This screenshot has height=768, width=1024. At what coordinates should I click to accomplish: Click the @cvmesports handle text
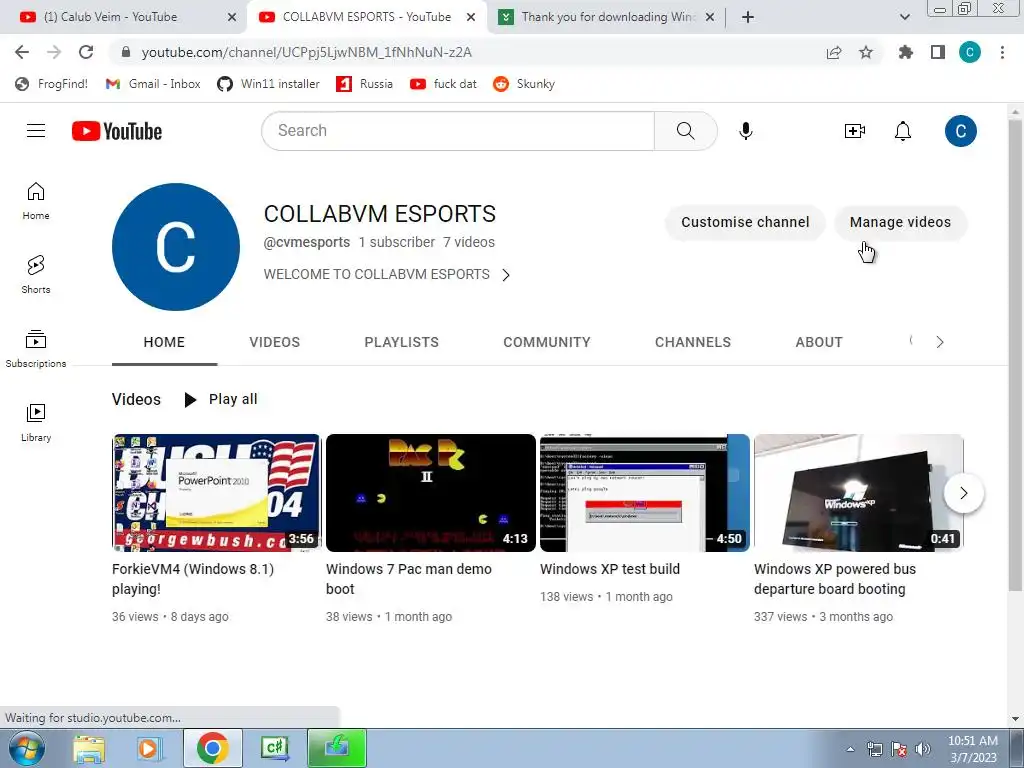[x=307, y=242]
